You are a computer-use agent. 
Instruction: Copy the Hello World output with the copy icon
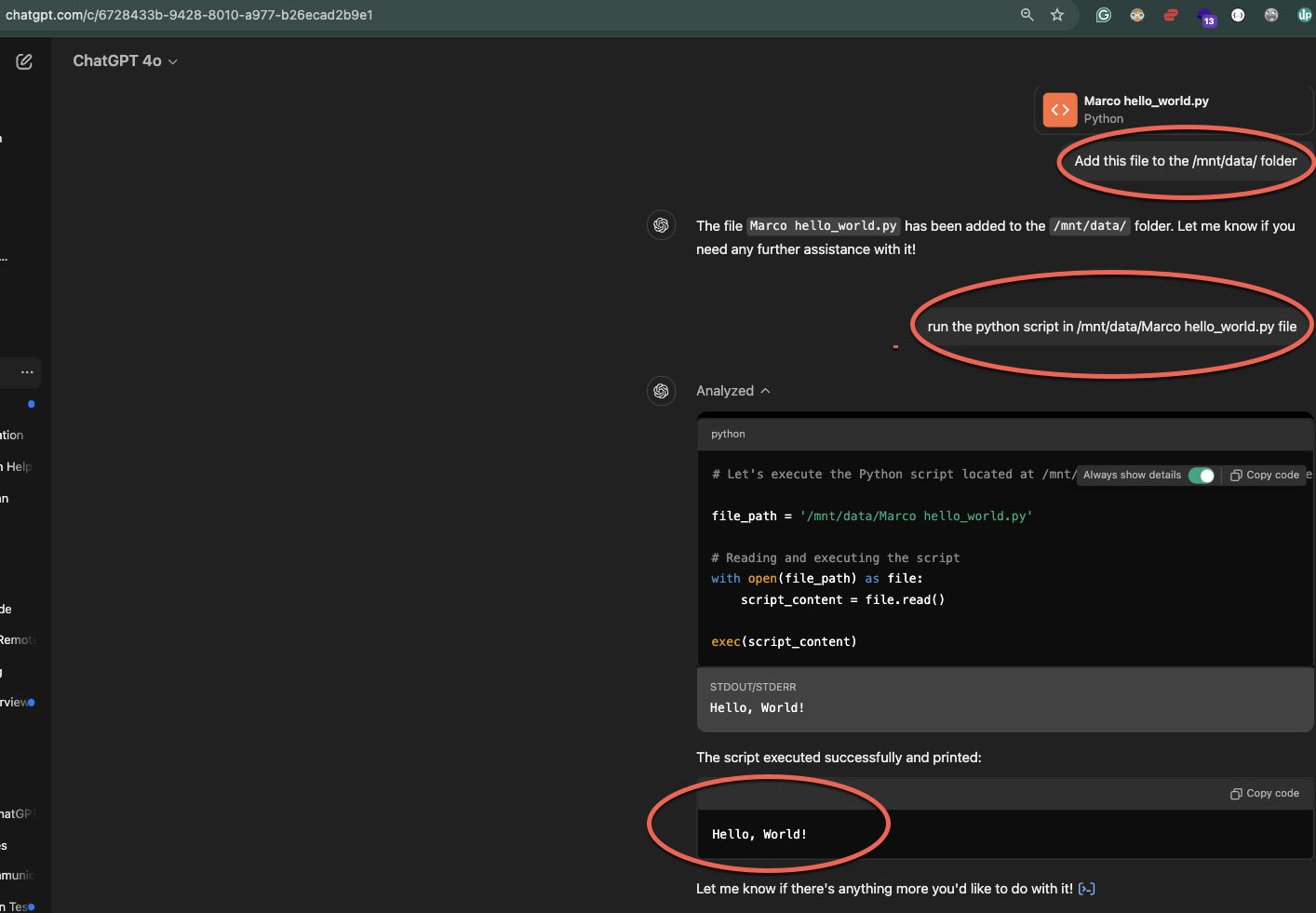(1265, 793)
